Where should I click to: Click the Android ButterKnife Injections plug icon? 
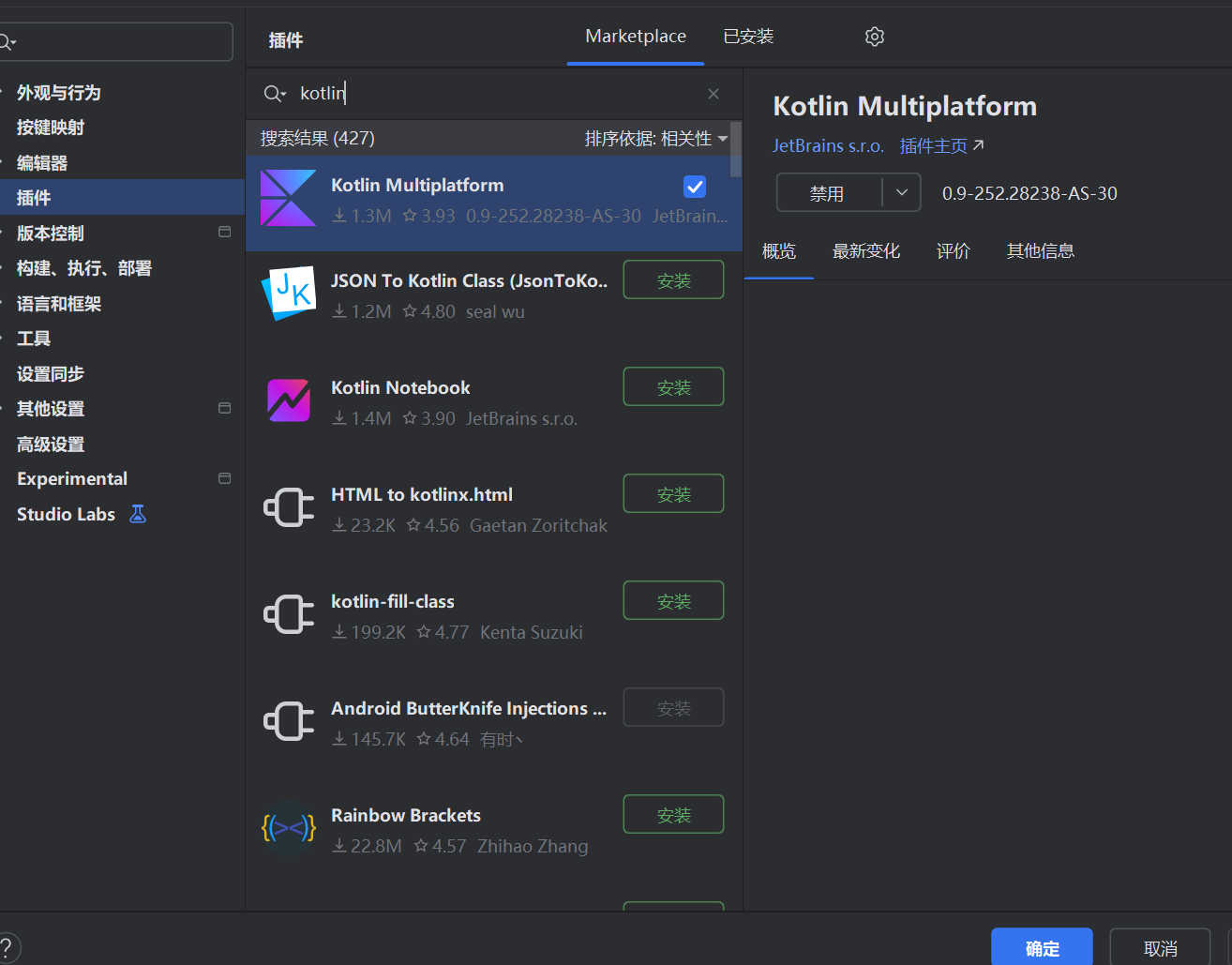pos(288,721)
